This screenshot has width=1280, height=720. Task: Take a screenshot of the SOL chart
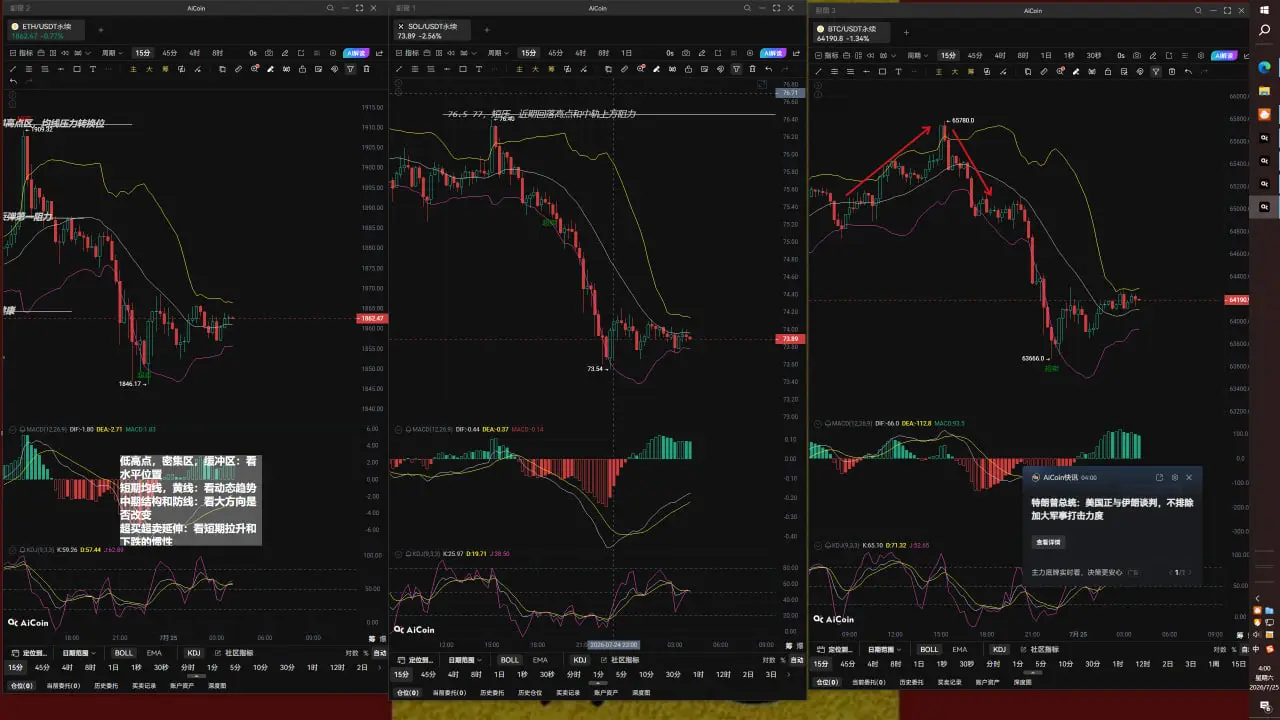(x=686, y=53)
